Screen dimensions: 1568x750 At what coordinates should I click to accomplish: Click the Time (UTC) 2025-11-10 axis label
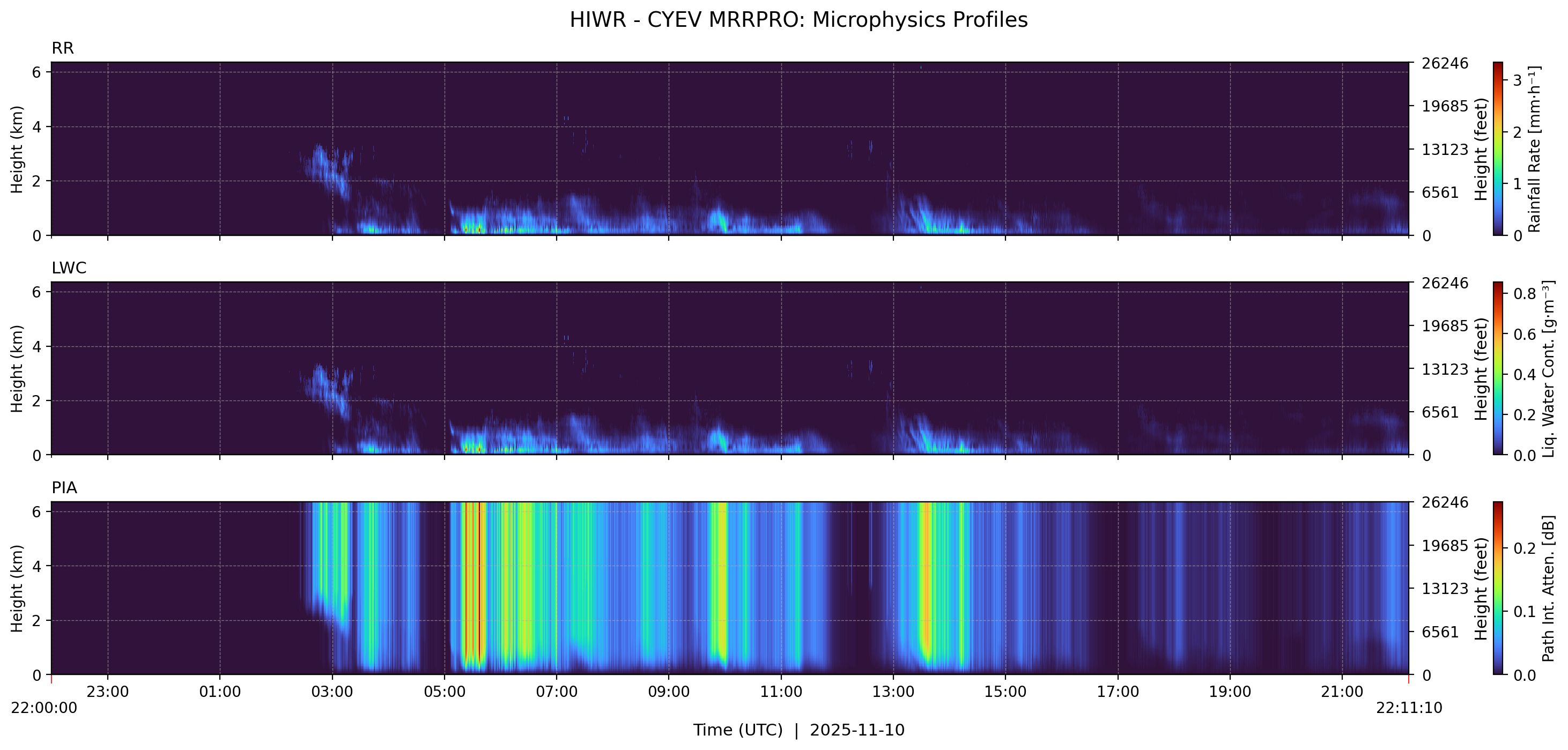click(x=798, y=730)
